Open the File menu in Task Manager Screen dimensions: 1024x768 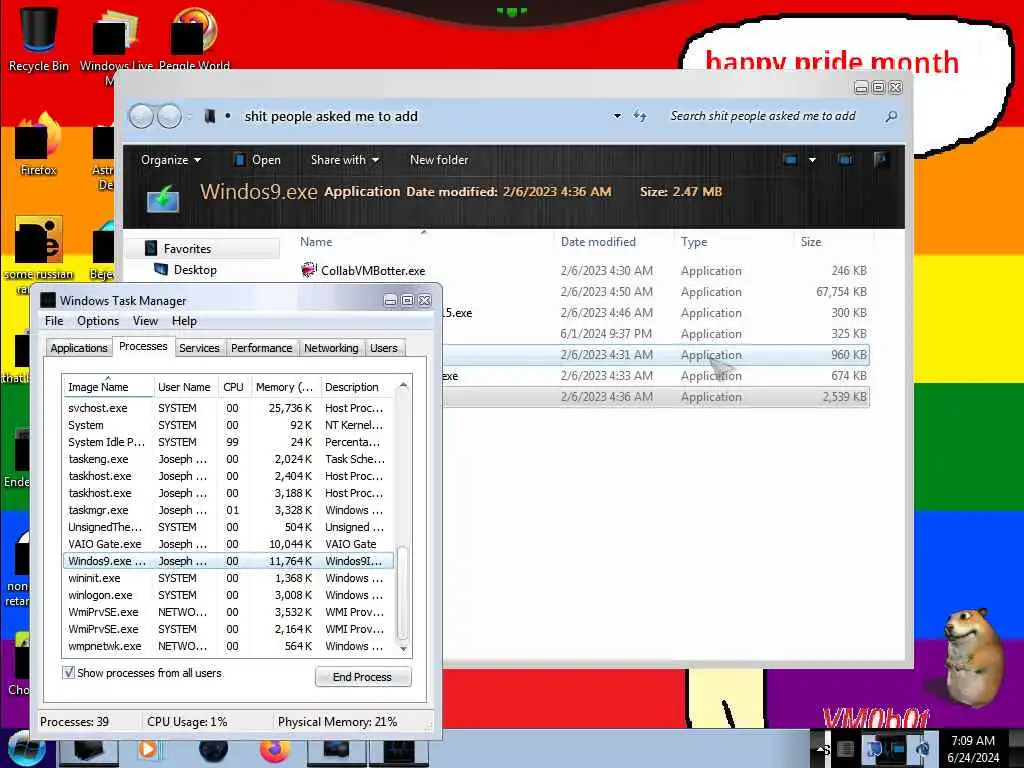coord(54,321)
